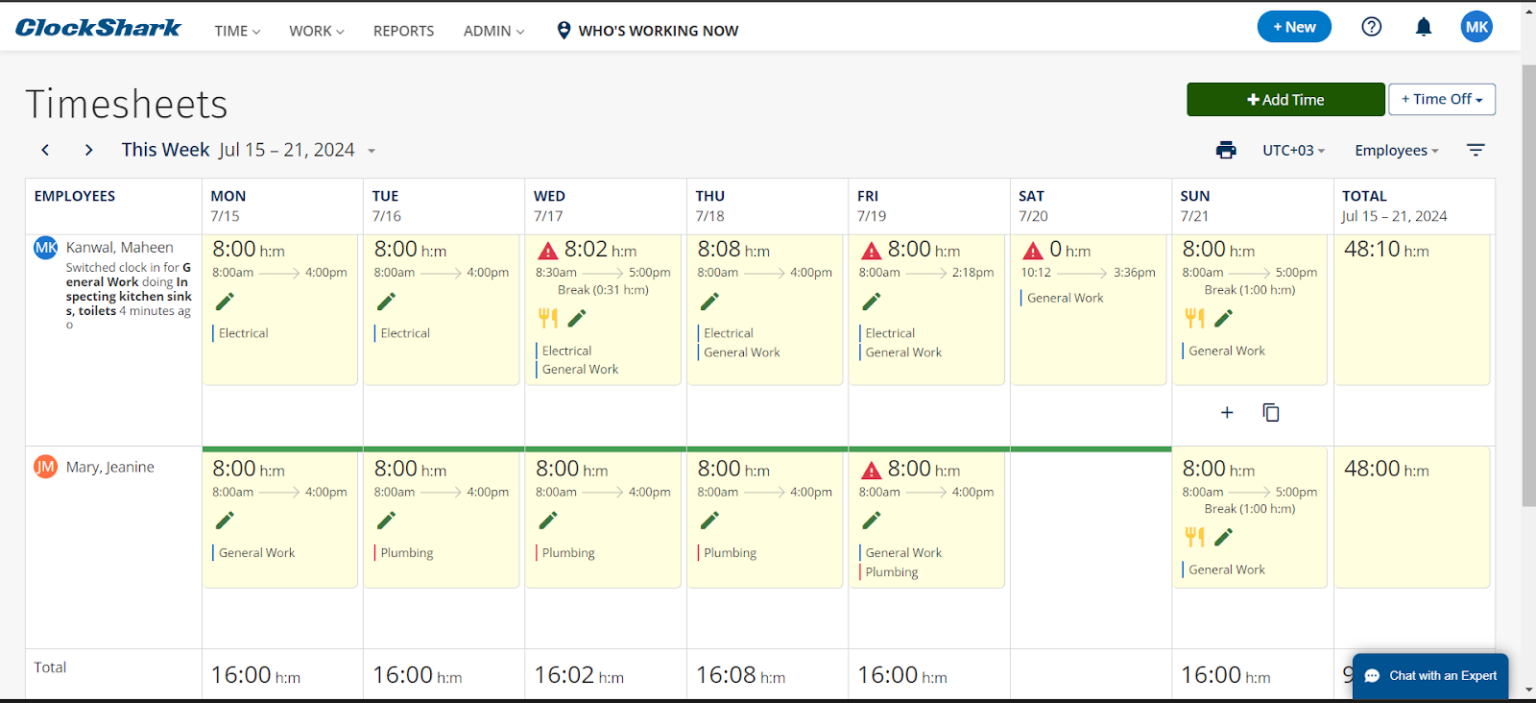This screenshot has height=703, width=1536.
Task: Click the meal break icon on Maheen's Wednesday
Action: (547, 318)
